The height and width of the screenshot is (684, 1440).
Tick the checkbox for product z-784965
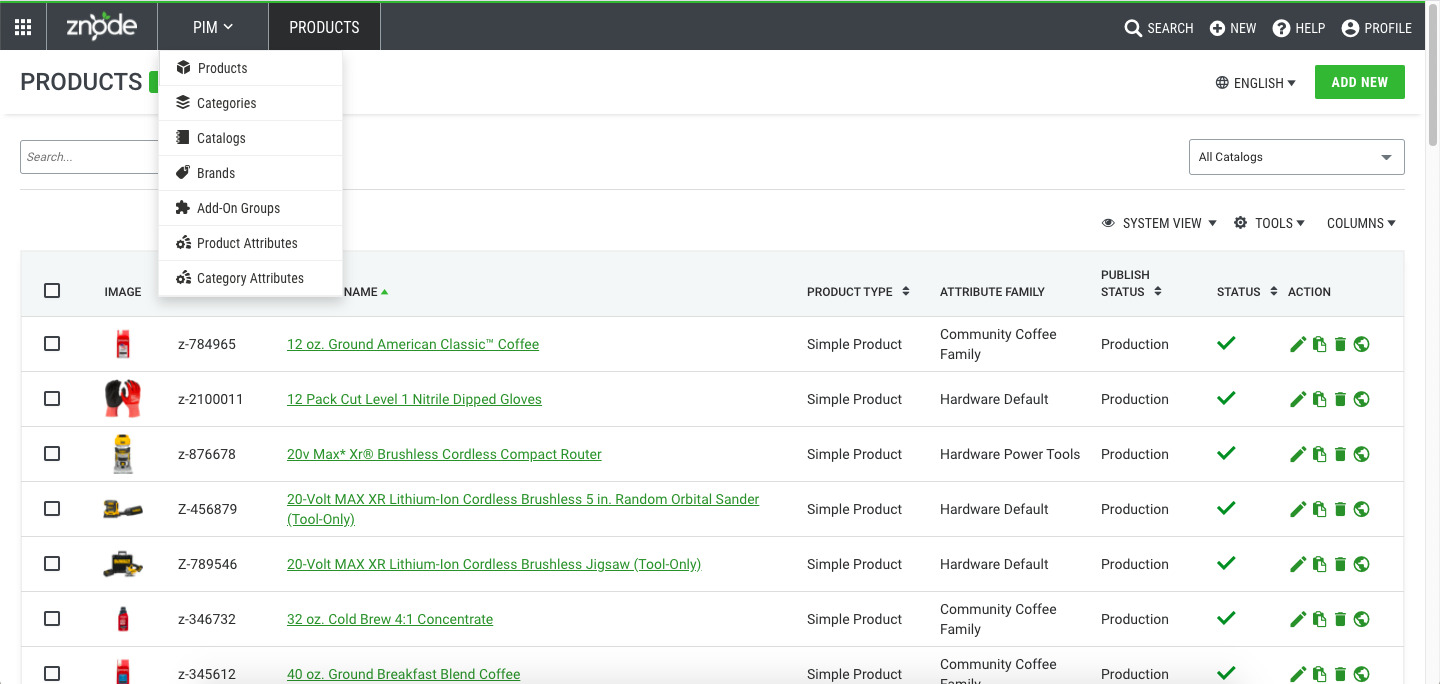[x=52, y=344]
